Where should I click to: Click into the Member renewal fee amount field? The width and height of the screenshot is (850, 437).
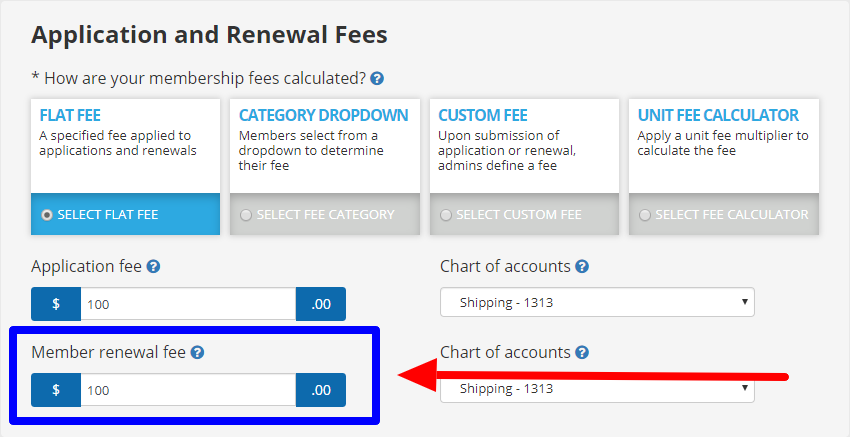[188, 390]
